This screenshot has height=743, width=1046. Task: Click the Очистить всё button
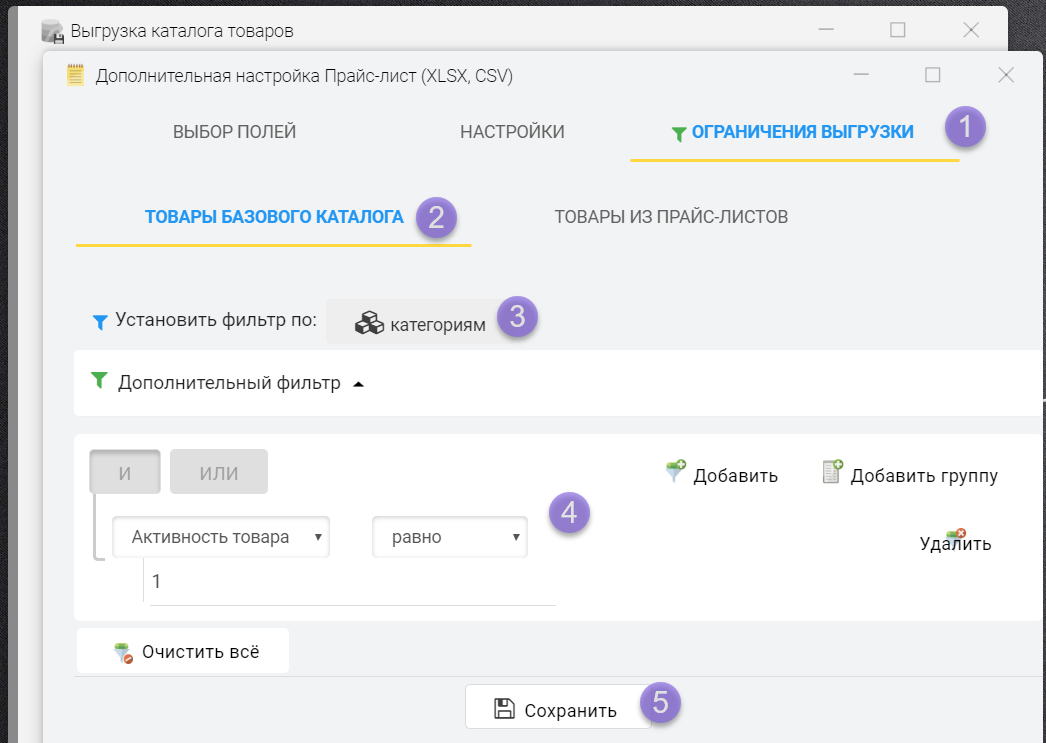pos(183,652)
